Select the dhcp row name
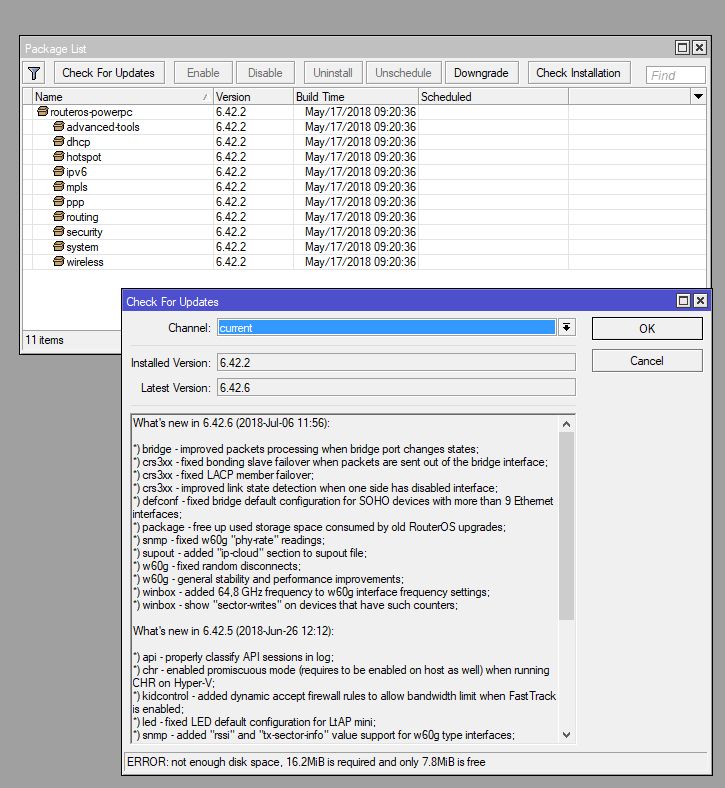The height and width of the screenshot is (788, 725). (x=78, y=142)
